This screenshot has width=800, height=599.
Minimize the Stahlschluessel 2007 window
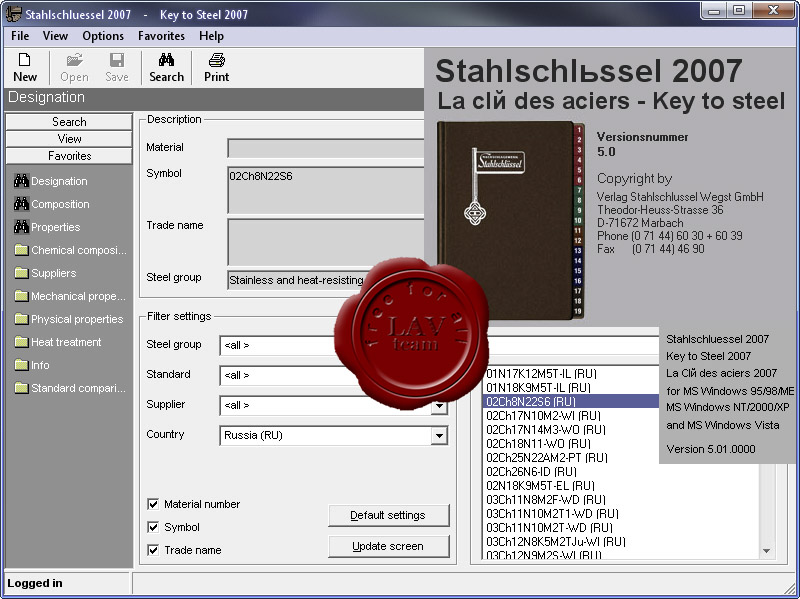[x=714, y=11]
